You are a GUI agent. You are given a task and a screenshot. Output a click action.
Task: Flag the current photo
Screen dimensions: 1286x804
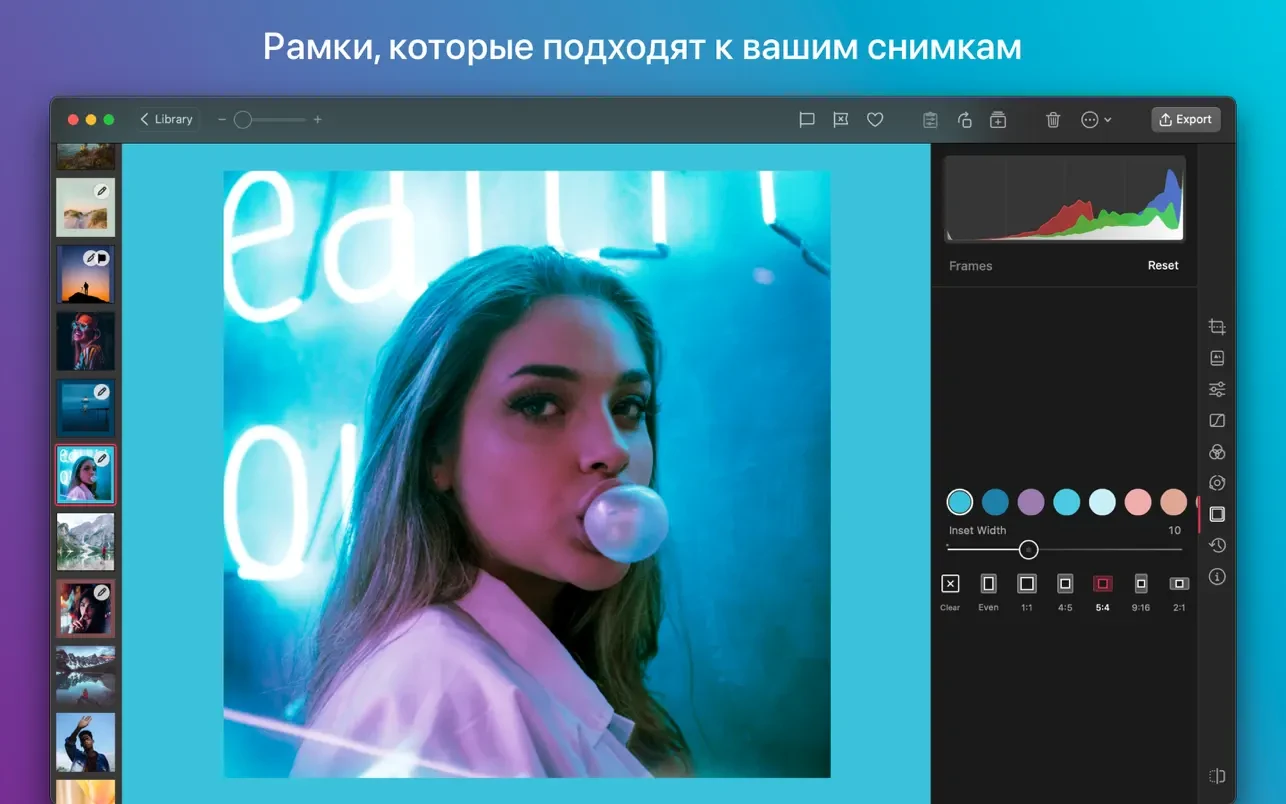(x=807, y=119)
